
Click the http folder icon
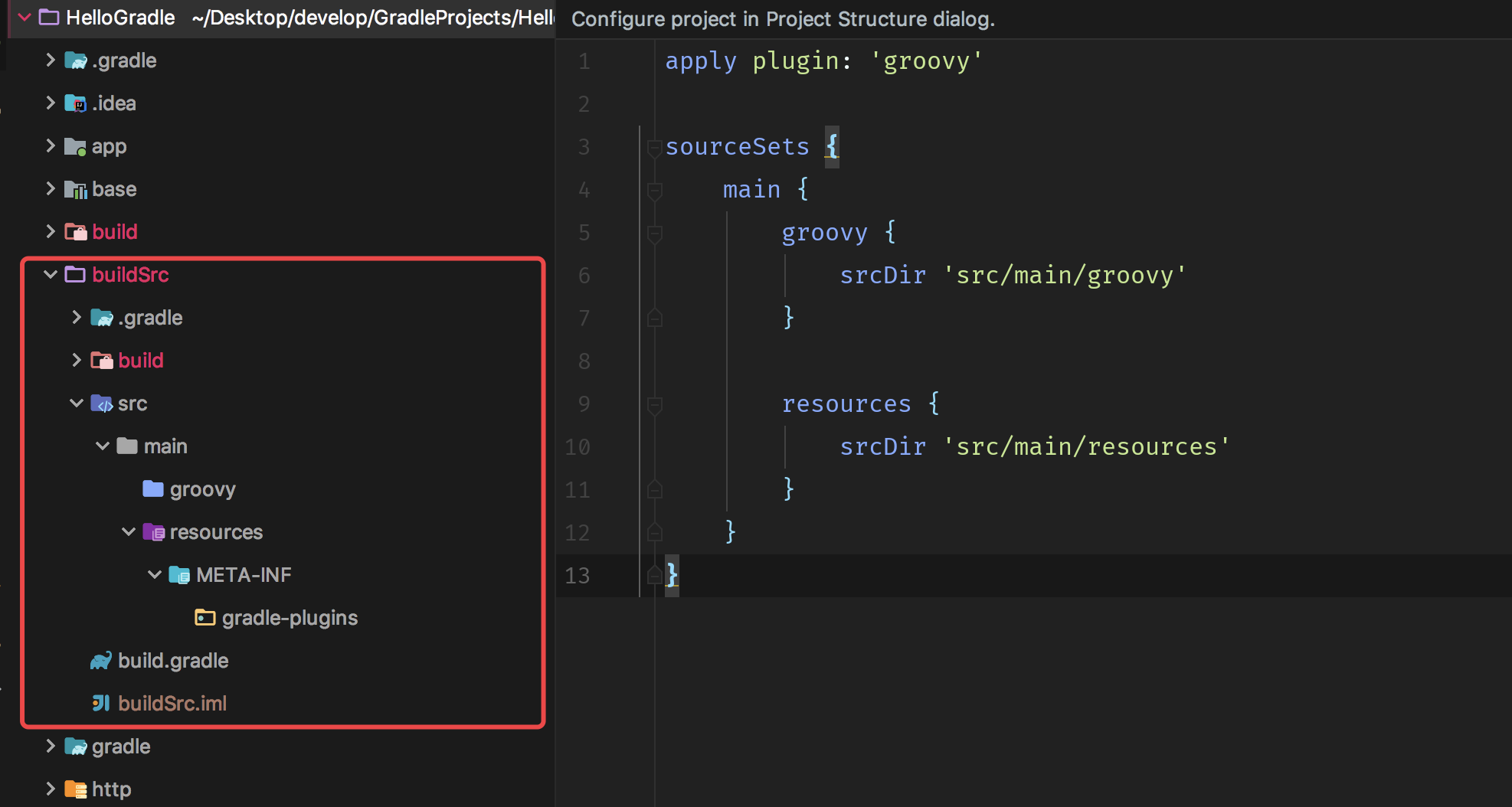(75, 789)
